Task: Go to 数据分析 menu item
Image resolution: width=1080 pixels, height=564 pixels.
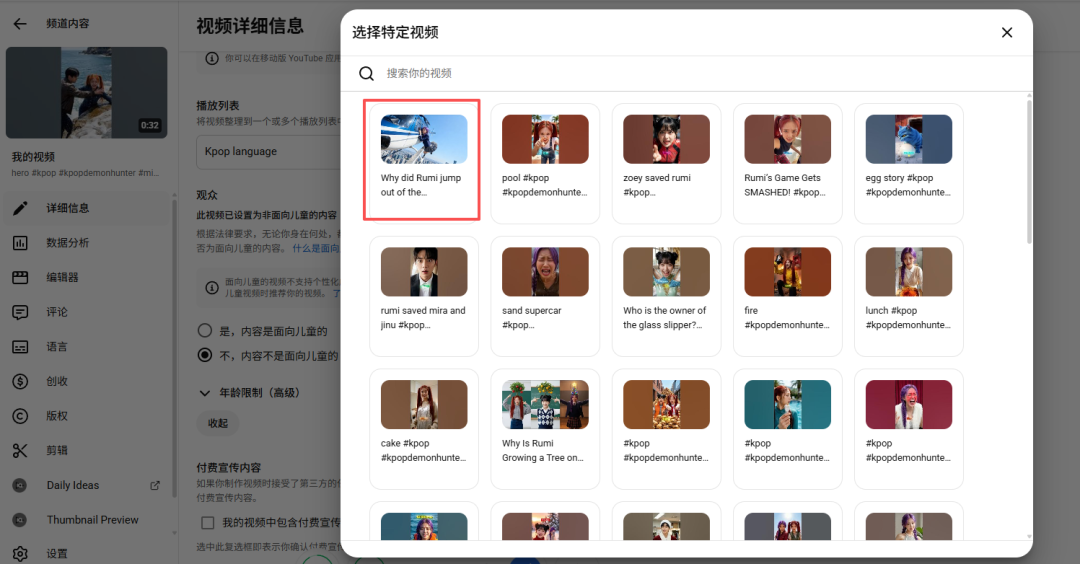Action: (86, 242)
